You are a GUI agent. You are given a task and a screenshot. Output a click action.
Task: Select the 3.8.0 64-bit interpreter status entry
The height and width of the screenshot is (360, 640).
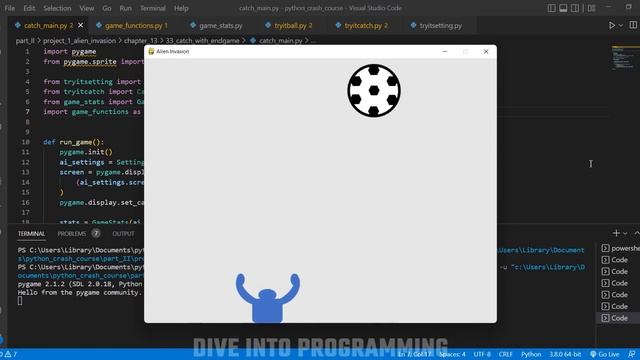[x=565, y=354]
